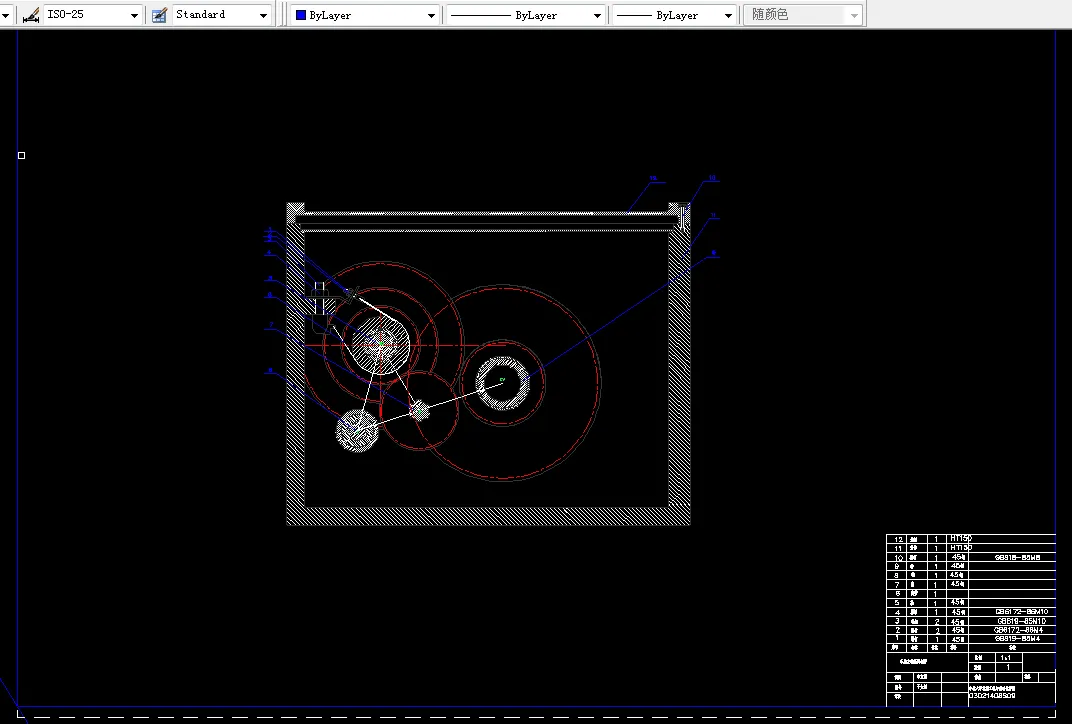Open the disabled 随颜色 plot style dropdown
1072x724 pixels.
(803, 15)
